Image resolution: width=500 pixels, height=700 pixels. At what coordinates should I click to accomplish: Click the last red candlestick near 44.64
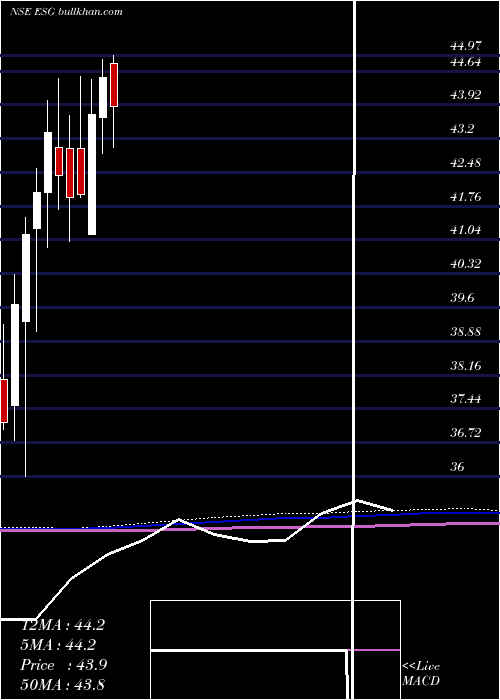tap(114, 85)
